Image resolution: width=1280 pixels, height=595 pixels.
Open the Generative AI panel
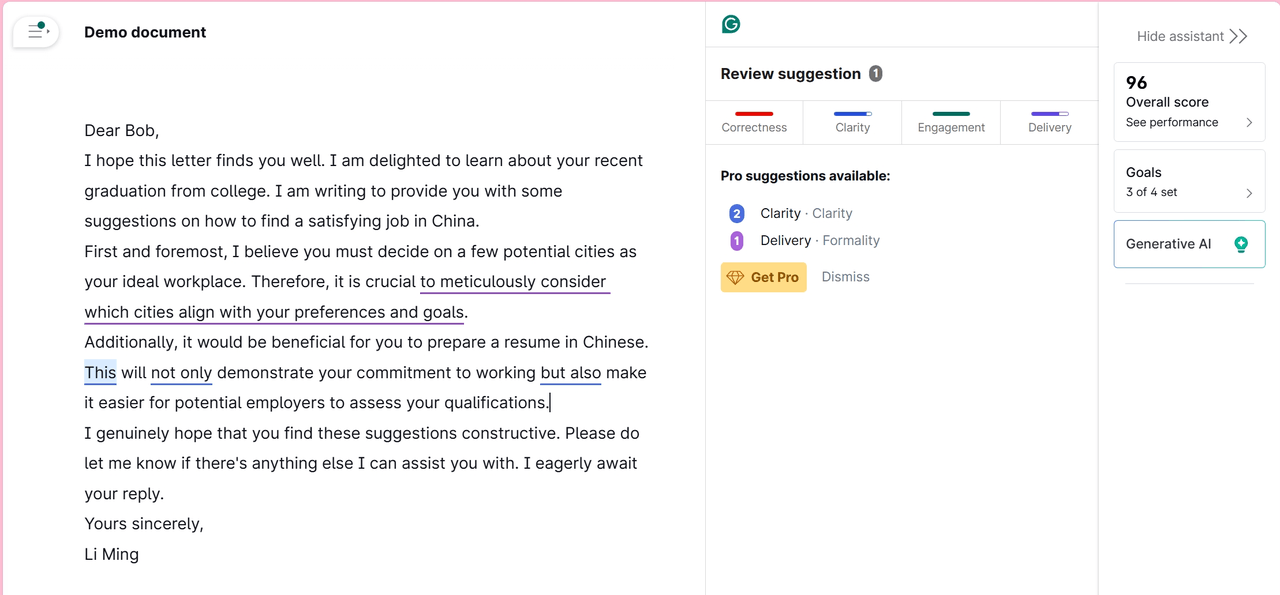coord(1168,244)
